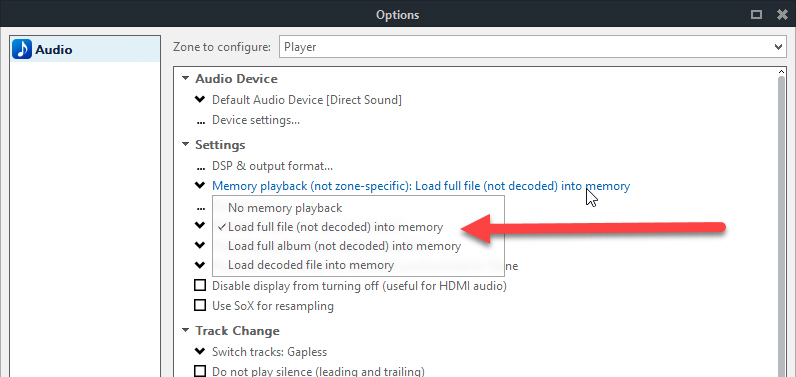Click the chevron icon beside Switch tracks: Gapless
Image resolution: width=796 pixels, height=377 pixels.
(x=200, y=351)
